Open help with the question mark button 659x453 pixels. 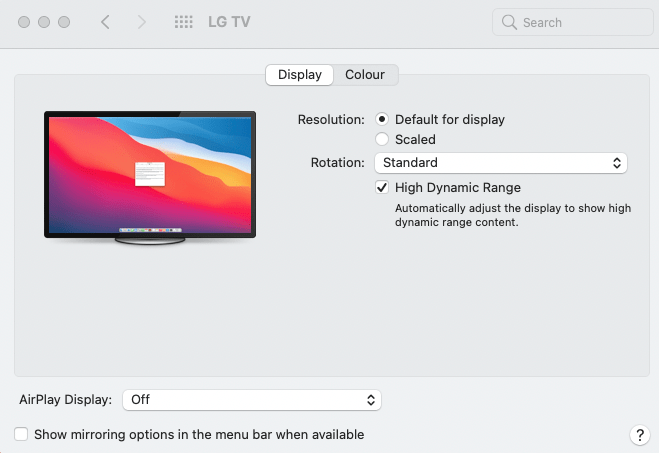tap(640, 435)
